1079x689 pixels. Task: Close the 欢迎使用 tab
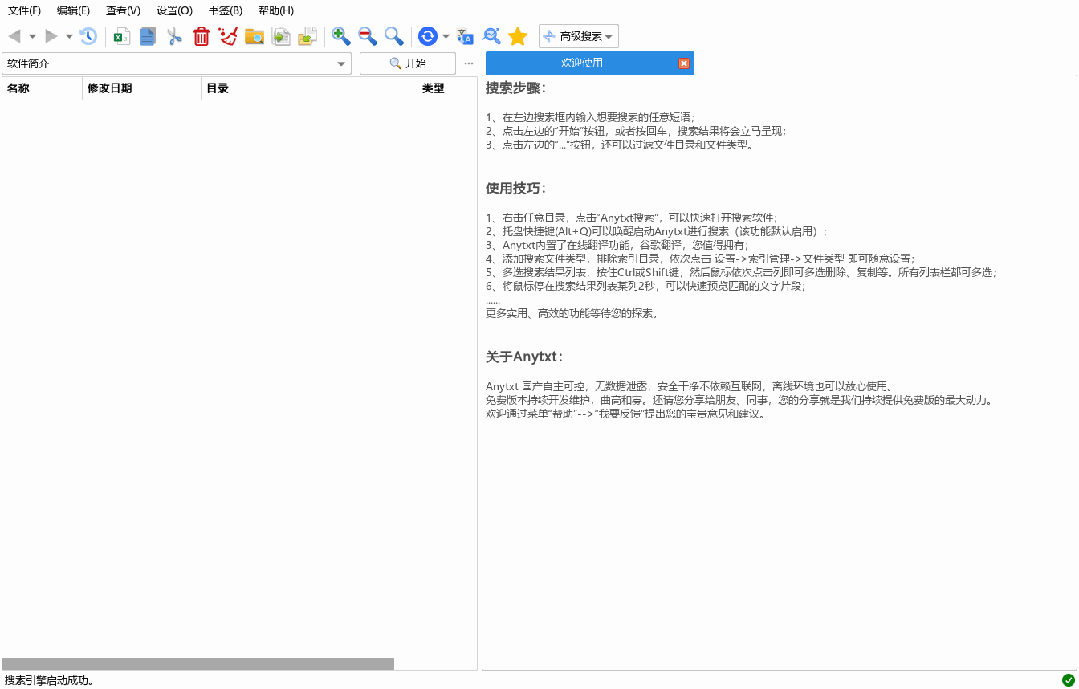click(x=683, y=63)
